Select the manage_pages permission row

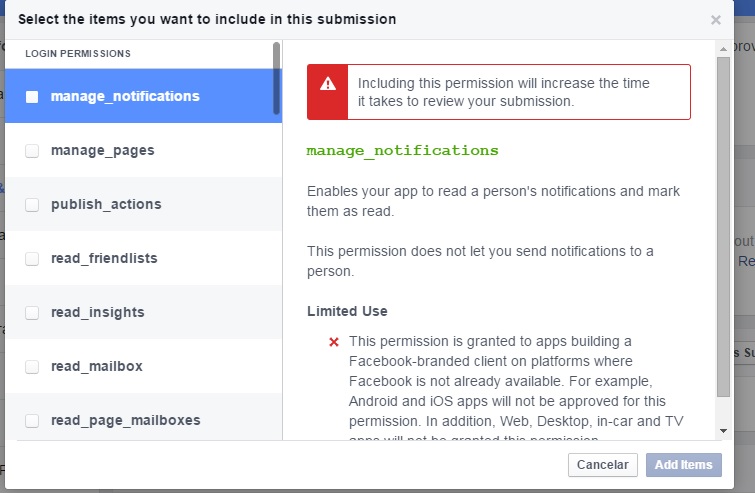coord(143,150)
